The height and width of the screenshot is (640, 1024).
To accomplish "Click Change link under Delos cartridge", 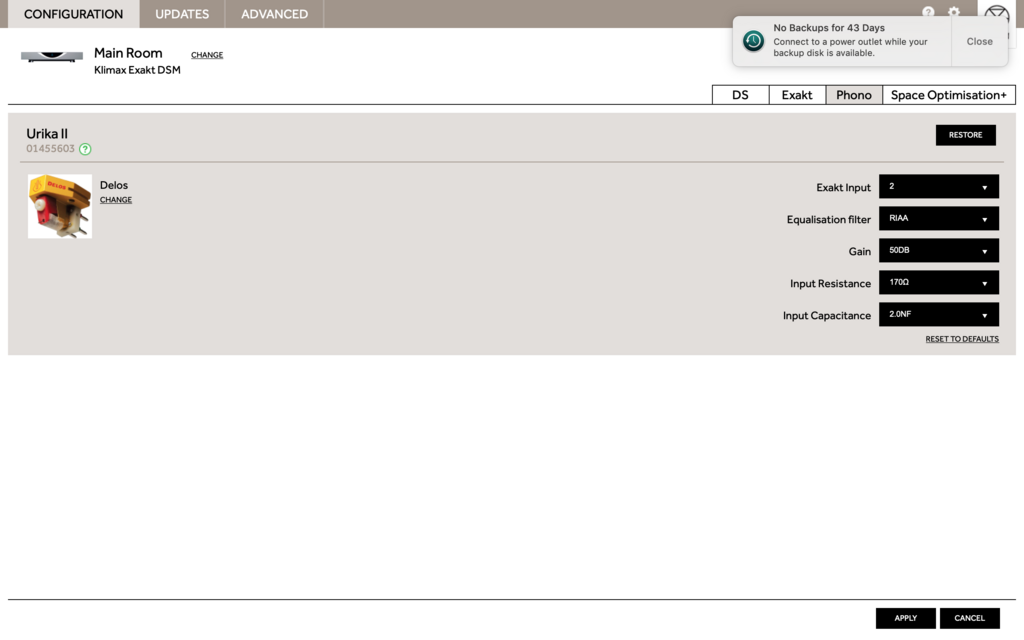I will (116, 200).
